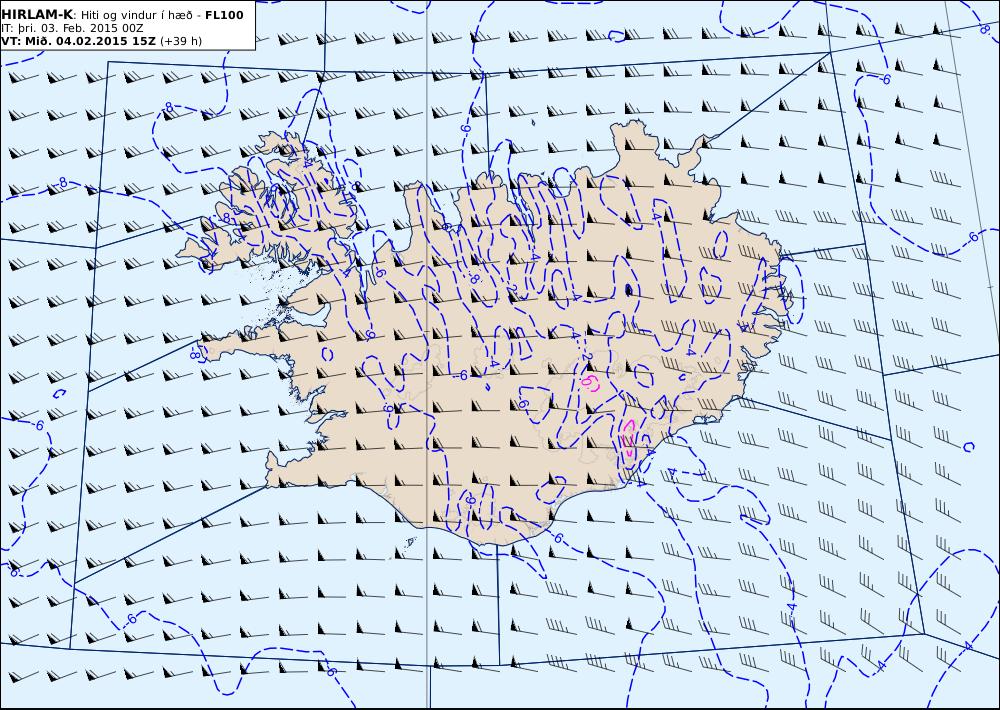Viewport: 1000px width, 710px height.
Task: Click the magenta -6 contour label
Action: point(591,383)
